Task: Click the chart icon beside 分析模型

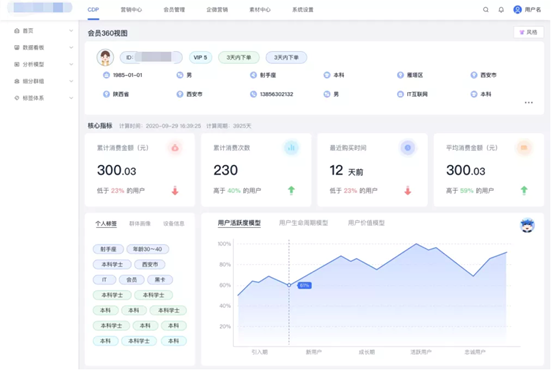Action: tap(17, 64)
